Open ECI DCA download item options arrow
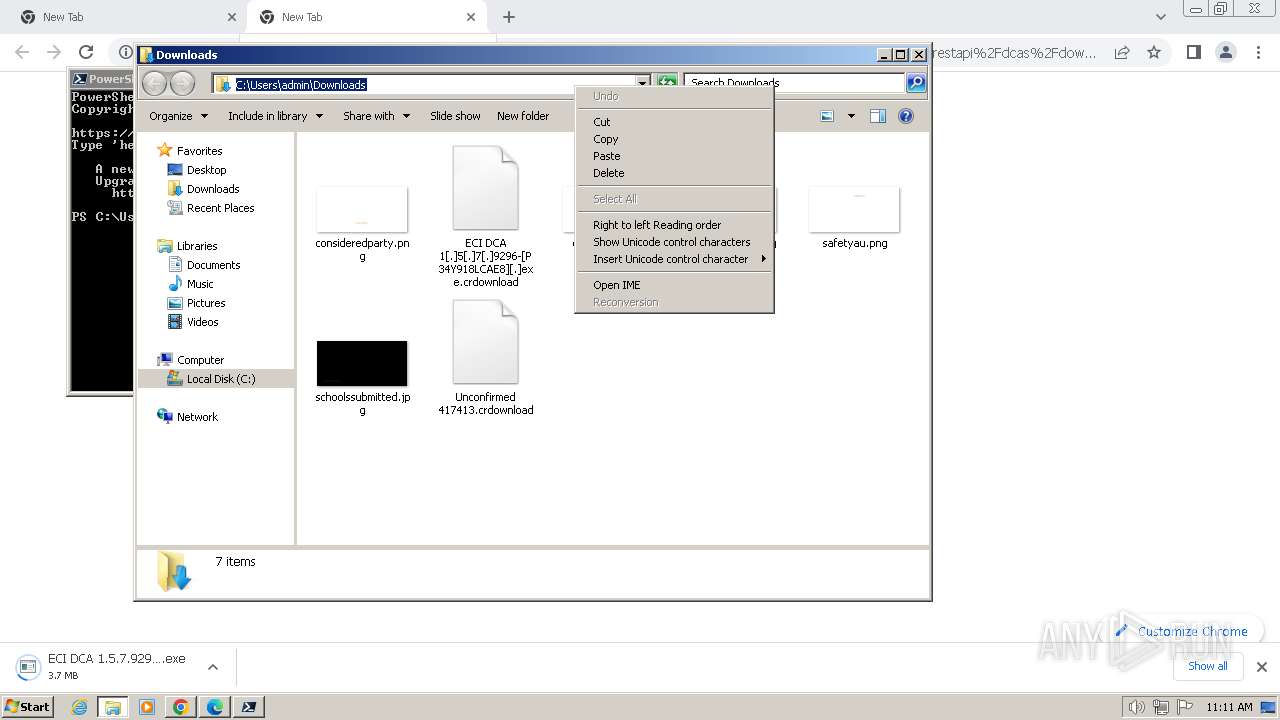The height and width of the screenshot is (720, 1280). tap(212, 667)
